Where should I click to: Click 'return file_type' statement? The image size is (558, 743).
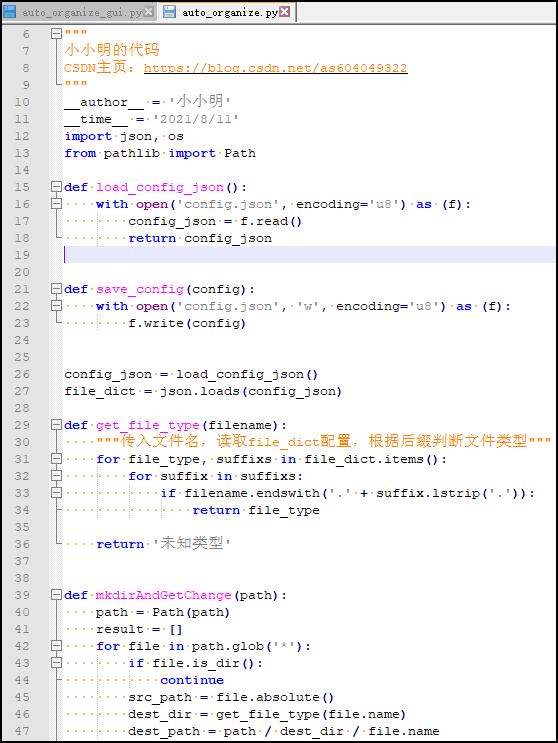click(256, 510)
